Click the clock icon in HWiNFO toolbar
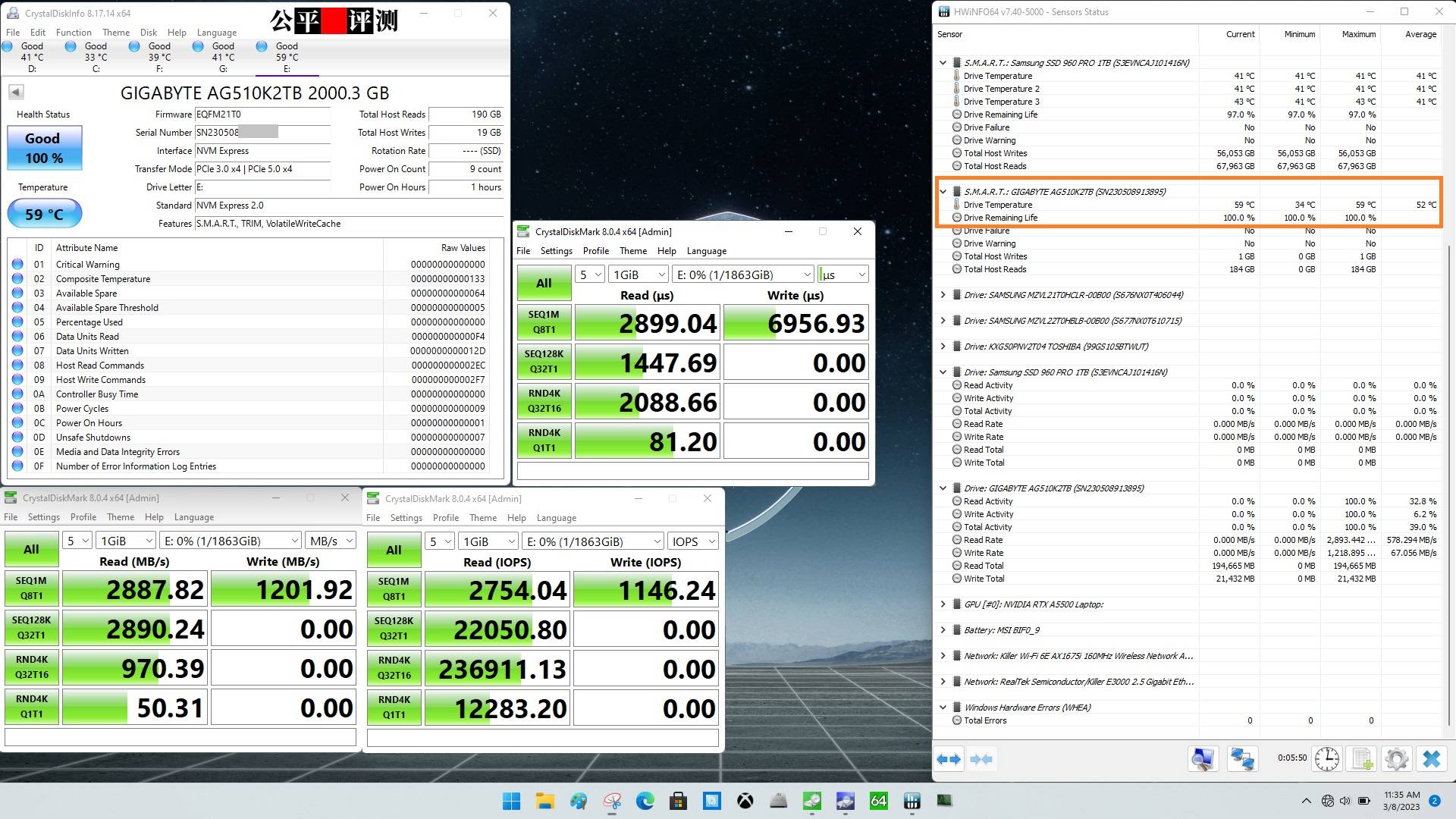 point(1326,759)
